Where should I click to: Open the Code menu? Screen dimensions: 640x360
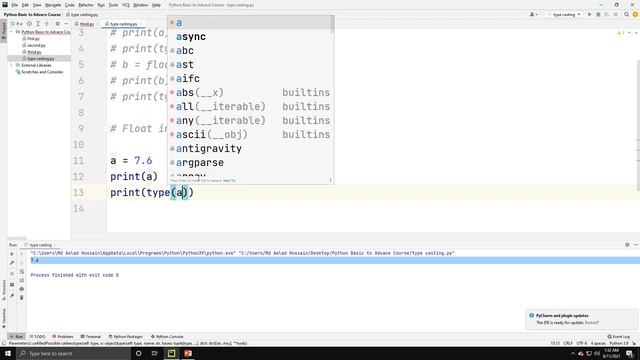tap(70, 5)
